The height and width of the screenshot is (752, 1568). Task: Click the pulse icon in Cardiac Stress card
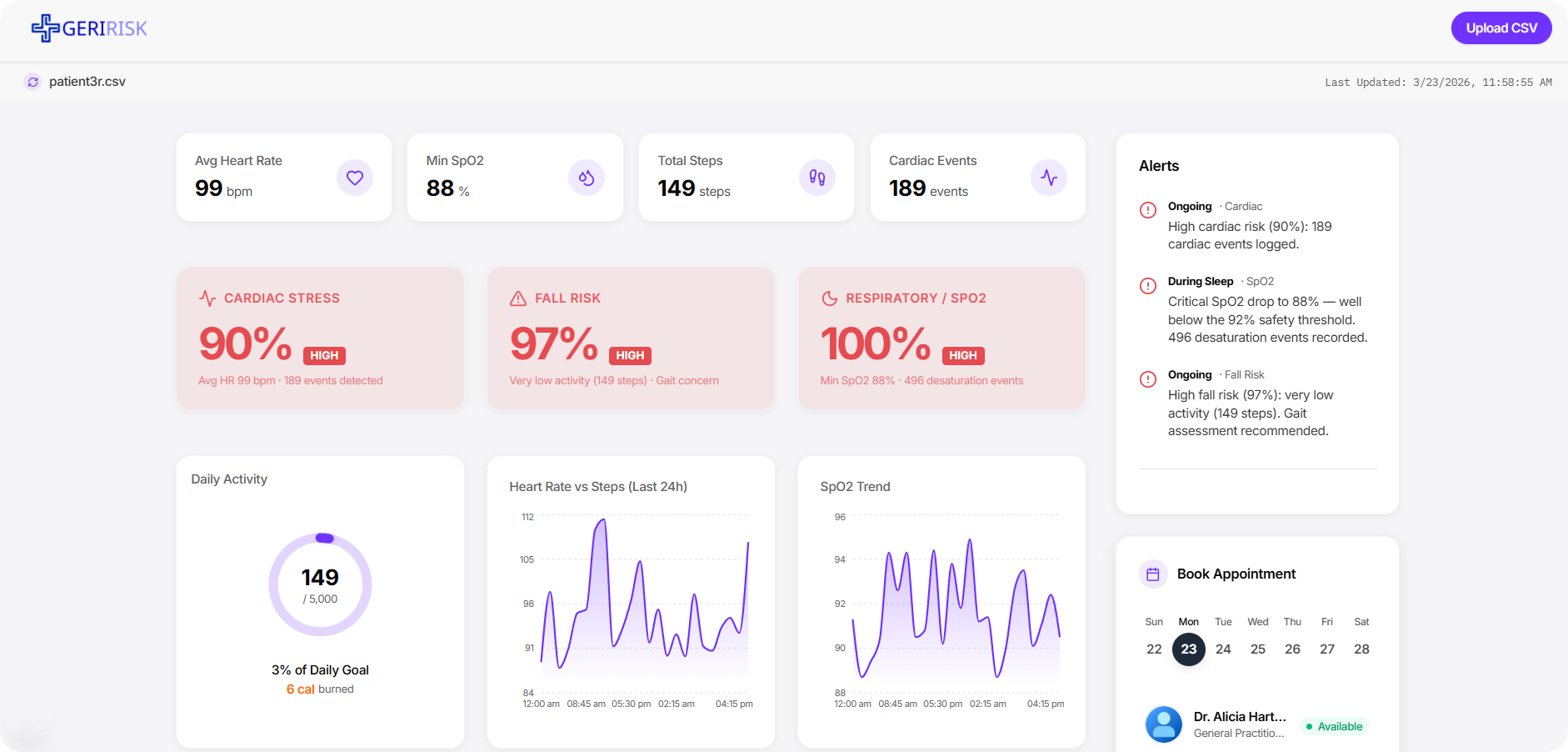pyautogui.click(x=207, y=298)
